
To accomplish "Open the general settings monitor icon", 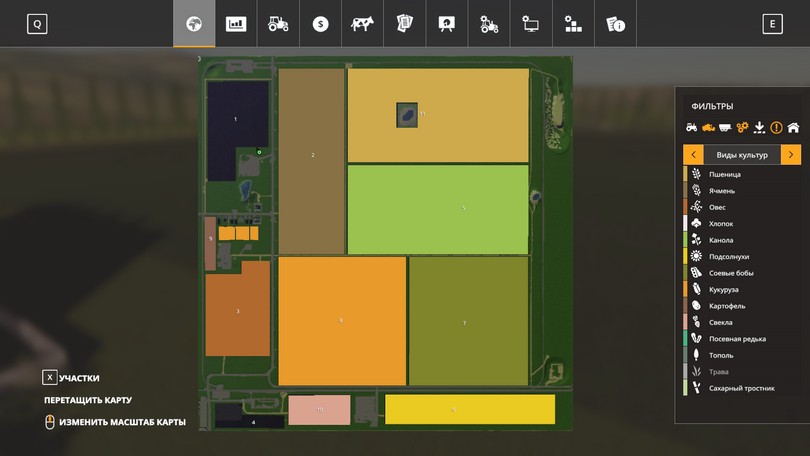I will [531, 25].
